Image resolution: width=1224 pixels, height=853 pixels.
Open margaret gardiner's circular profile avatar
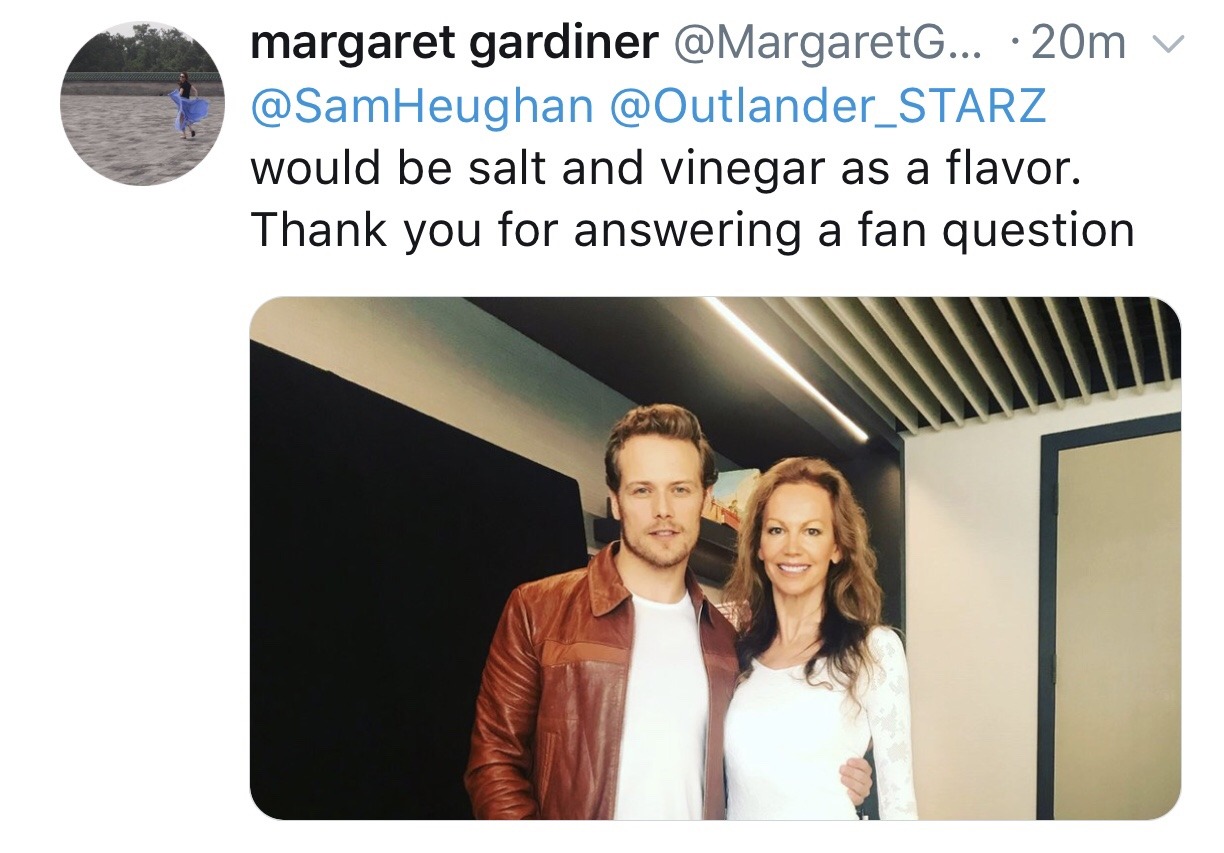pyautogui.click(x=143, y=104)
